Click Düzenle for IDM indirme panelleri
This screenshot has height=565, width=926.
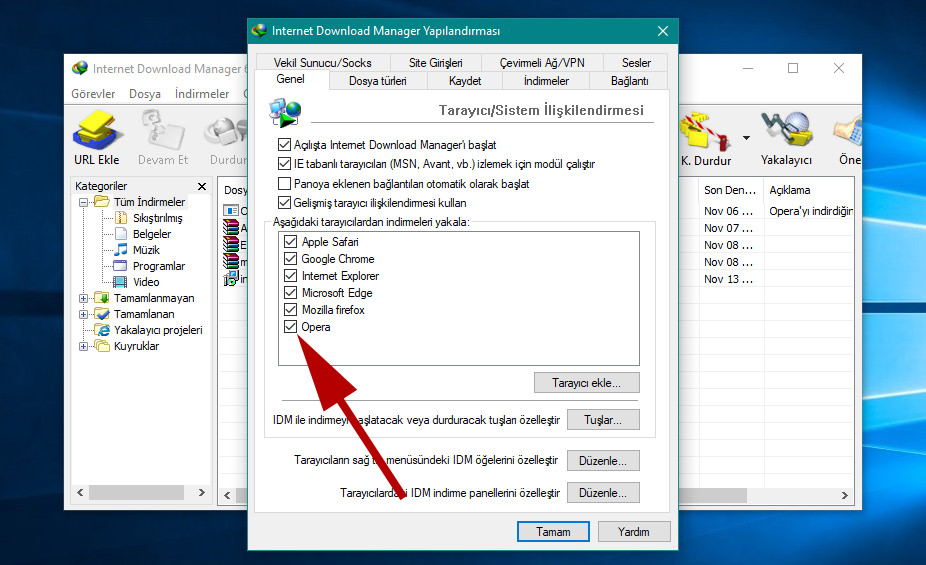603,492
